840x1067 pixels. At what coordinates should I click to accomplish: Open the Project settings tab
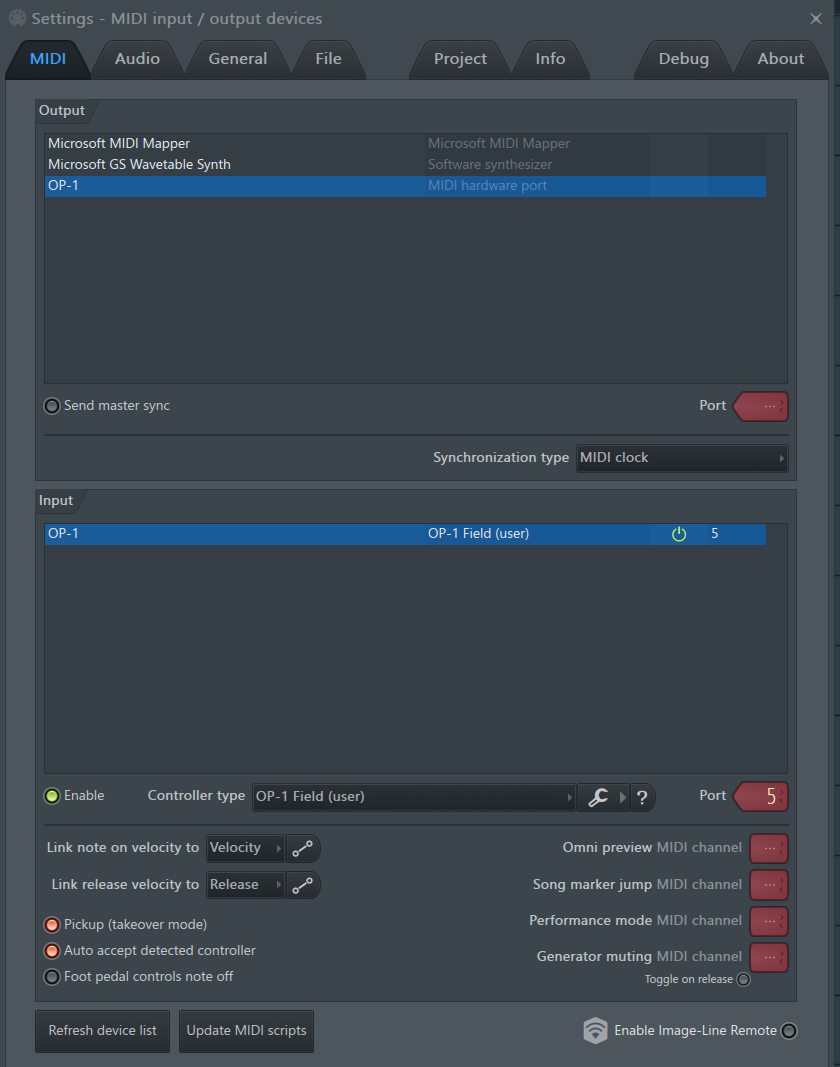point(459,59)
